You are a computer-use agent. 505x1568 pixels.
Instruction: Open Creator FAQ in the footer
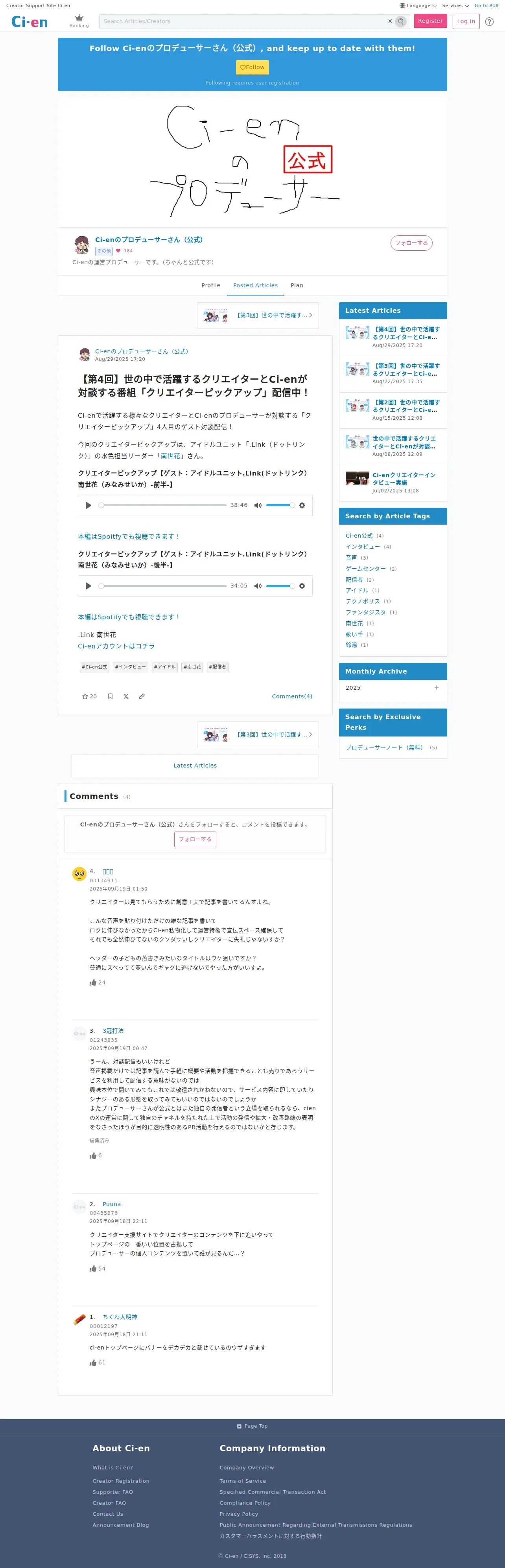(x=109, y=1503)
